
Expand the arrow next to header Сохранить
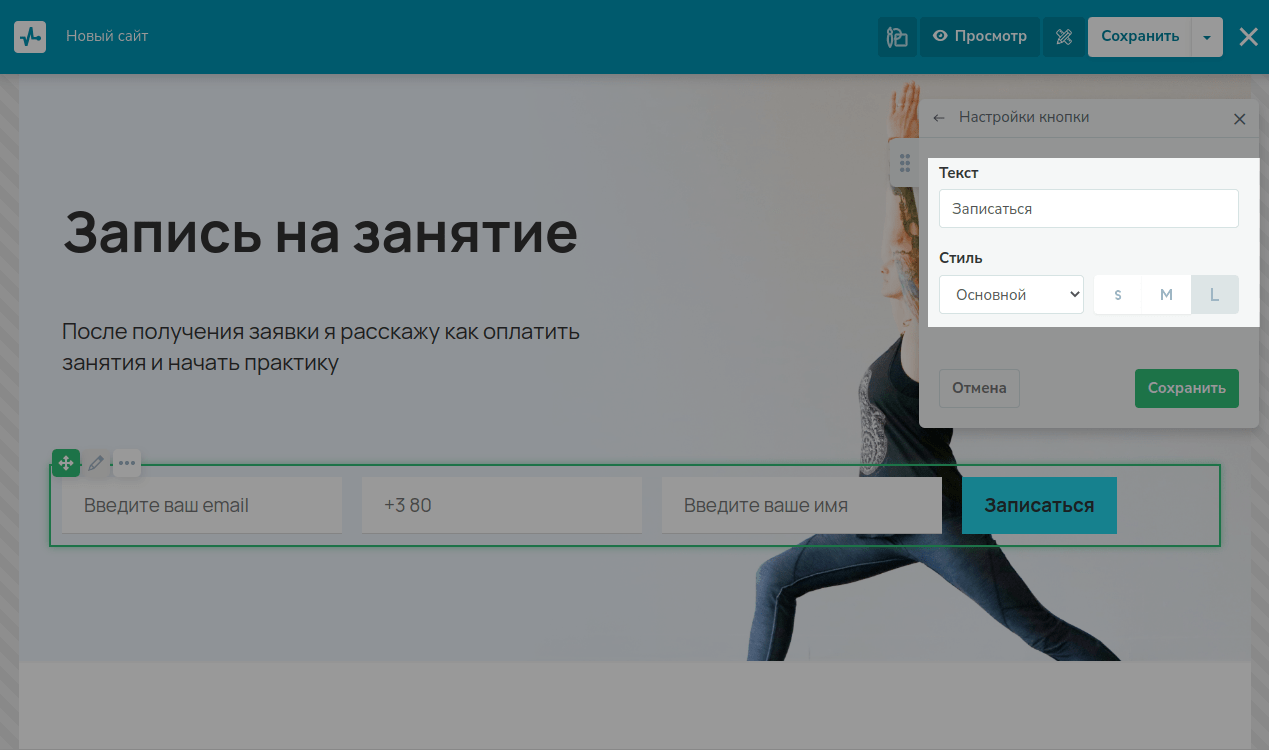(1207, 37)
